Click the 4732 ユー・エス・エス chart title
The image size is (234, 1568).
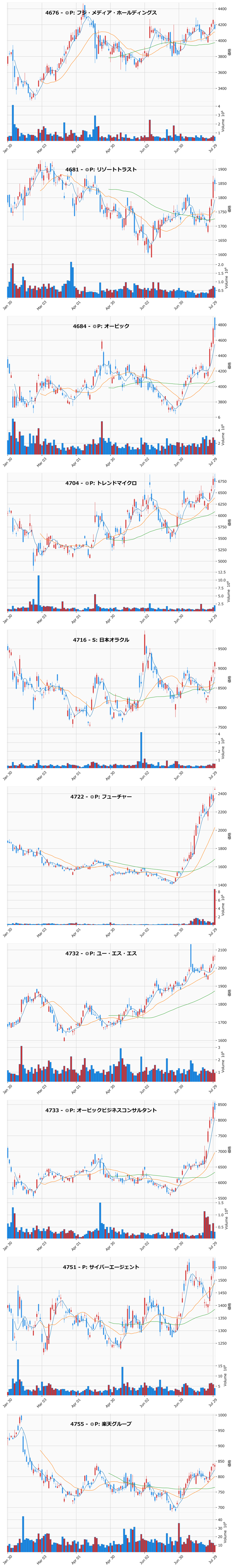101,953
